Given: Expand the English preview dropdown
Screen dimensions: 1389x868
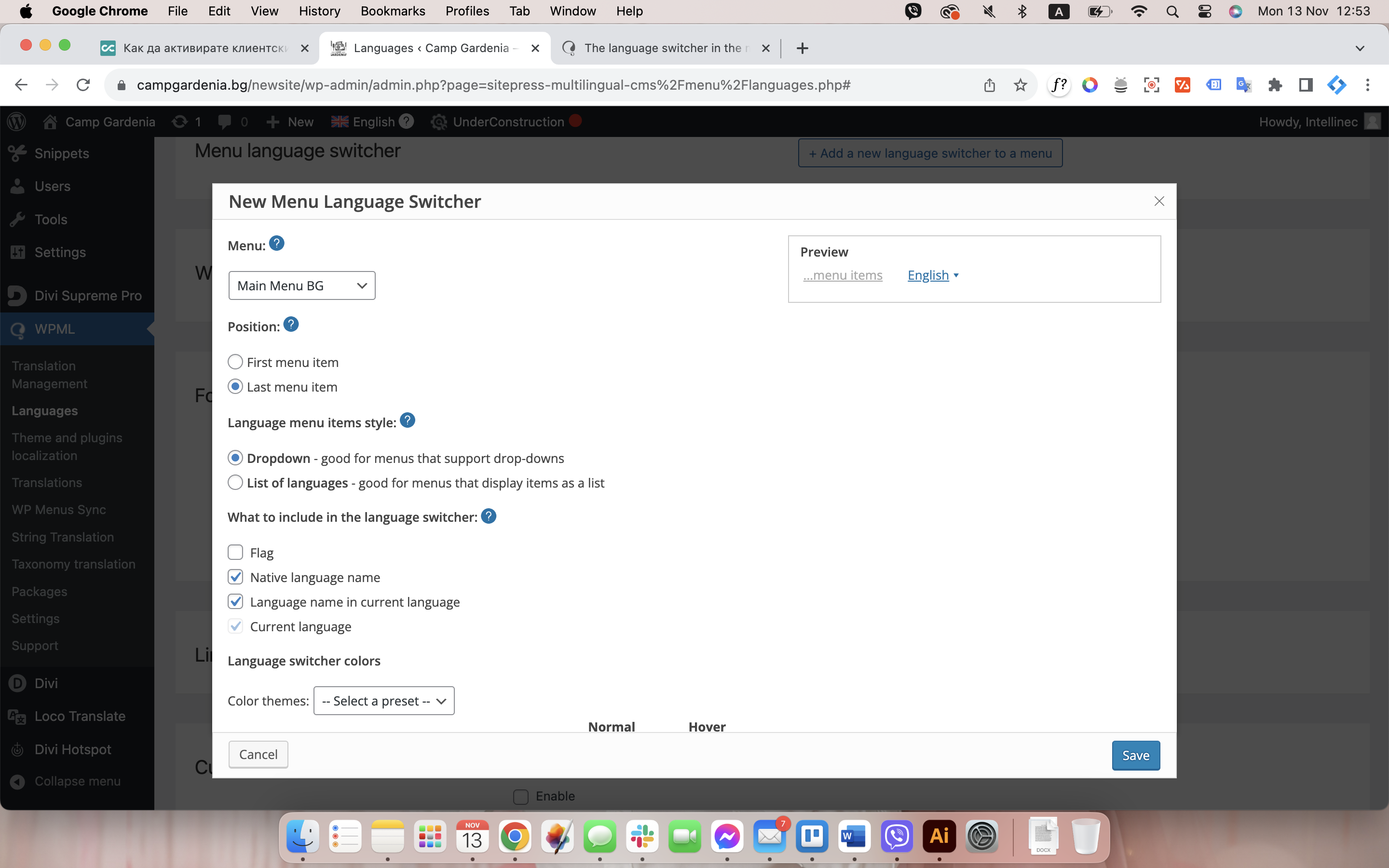Looking at the screenshot, I should 933,275.
